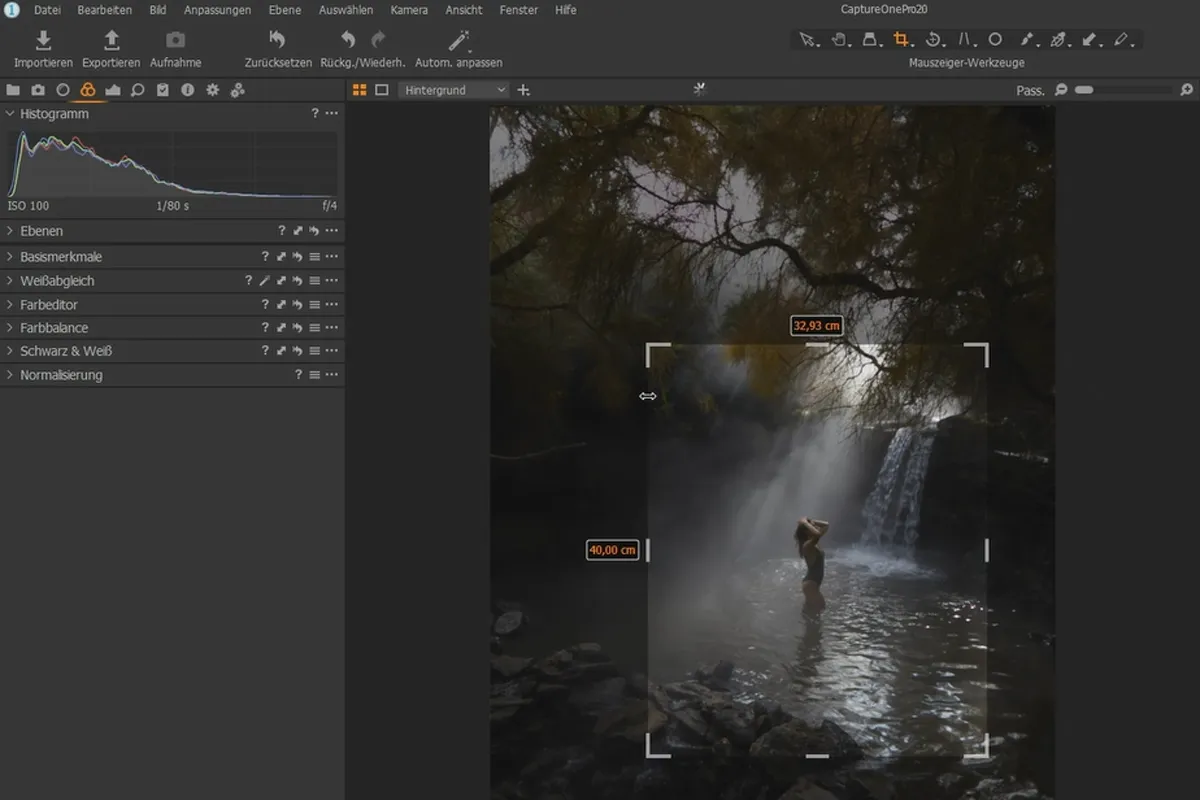Zoom in with plus magnifier icon

[x=1185, y=90]
